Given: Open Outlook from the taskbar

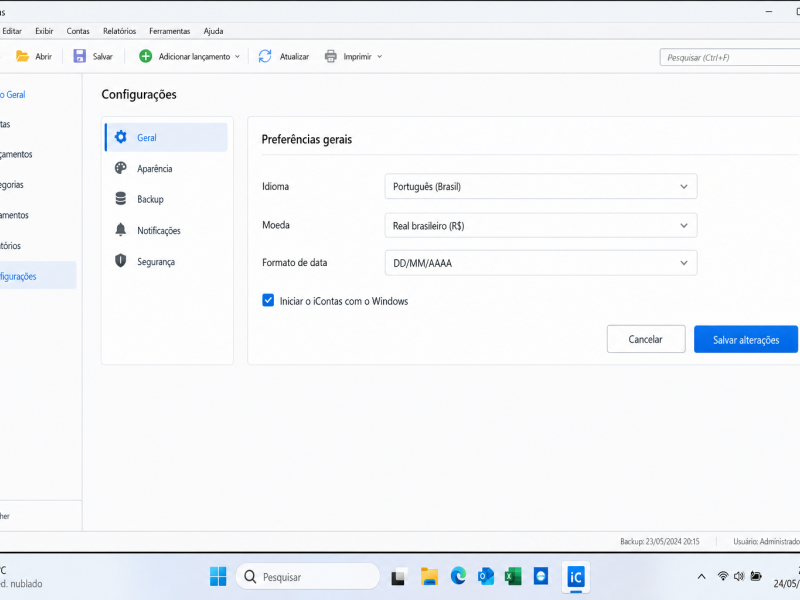Looking at the screenshot, I should pos(486,577).
